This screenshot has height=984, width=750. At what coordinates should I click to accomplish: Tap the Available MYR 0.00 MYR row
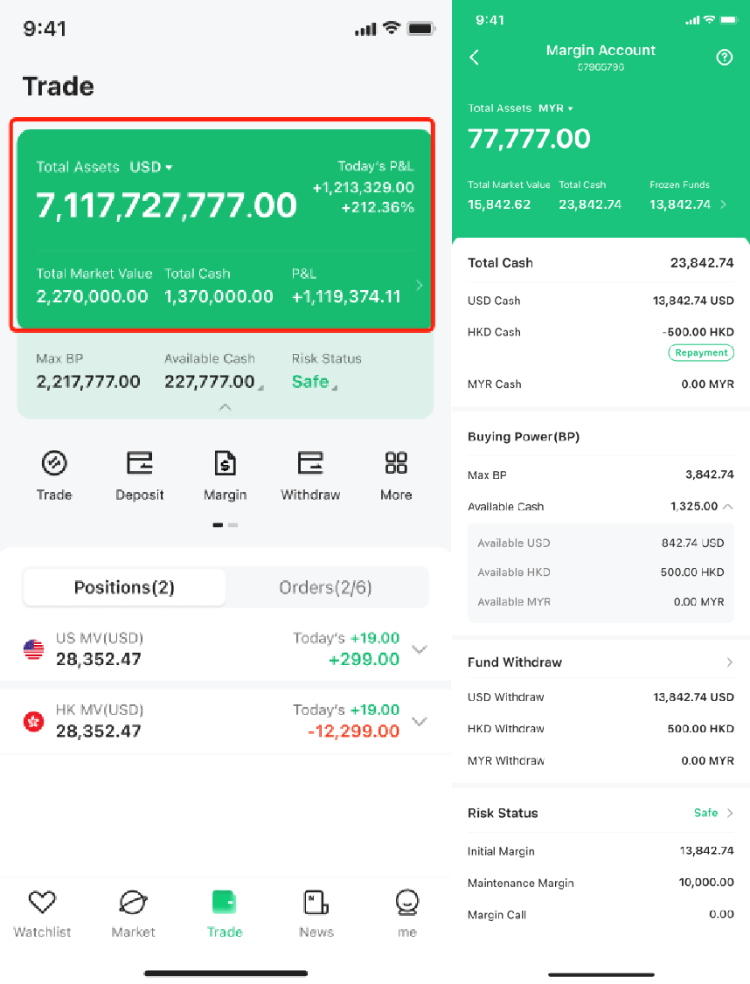tap(601, 602)
